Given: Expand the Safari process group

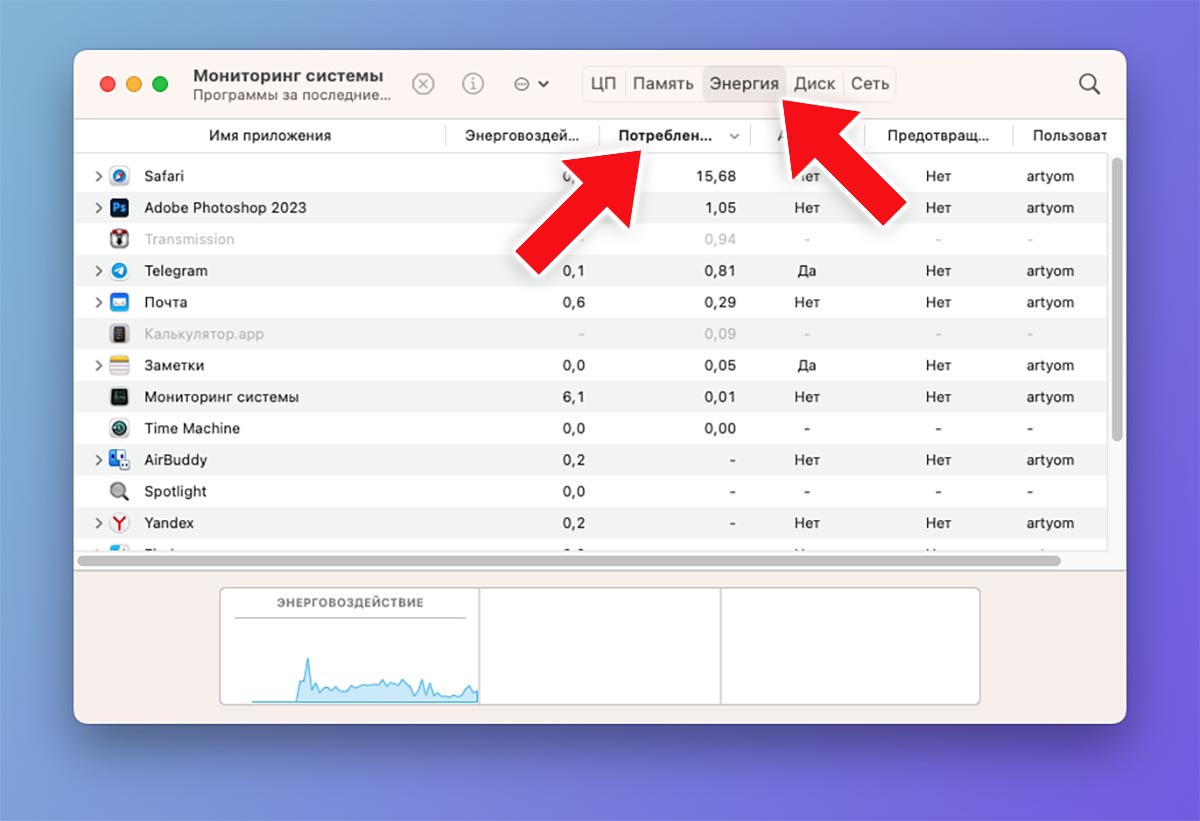Looking at the screenshot, I should (98, 176).
